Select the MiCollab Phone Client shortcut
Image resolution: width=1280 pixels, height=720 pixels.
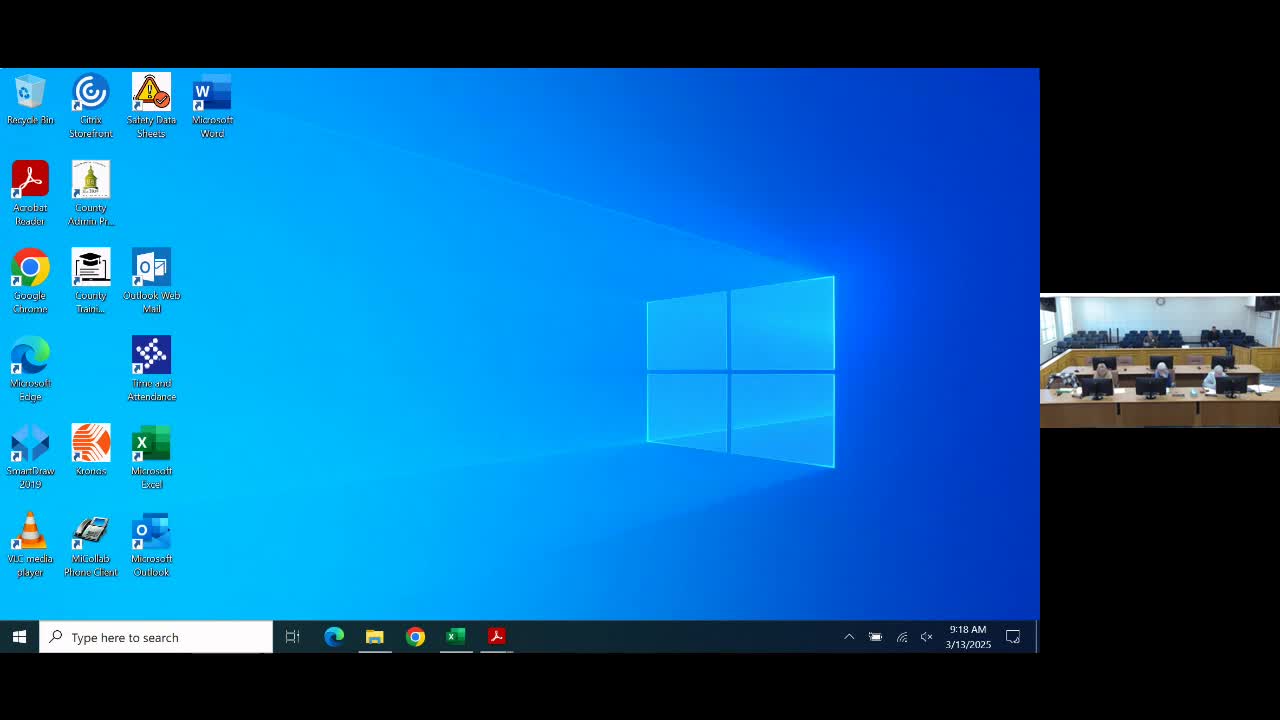pos(91,545)
